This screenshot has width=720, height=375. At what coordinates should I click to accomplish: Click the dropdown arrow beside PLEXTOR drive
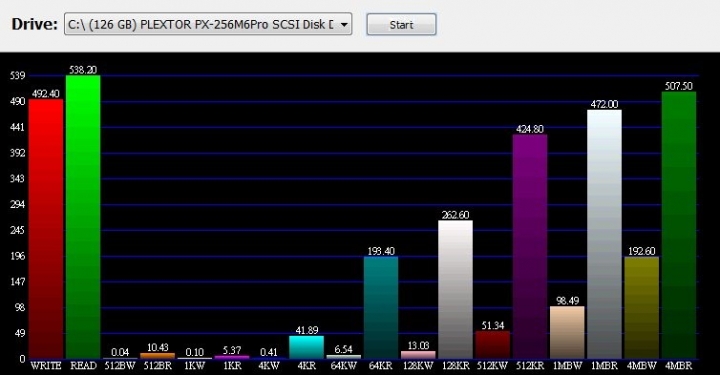coord(344,25)
